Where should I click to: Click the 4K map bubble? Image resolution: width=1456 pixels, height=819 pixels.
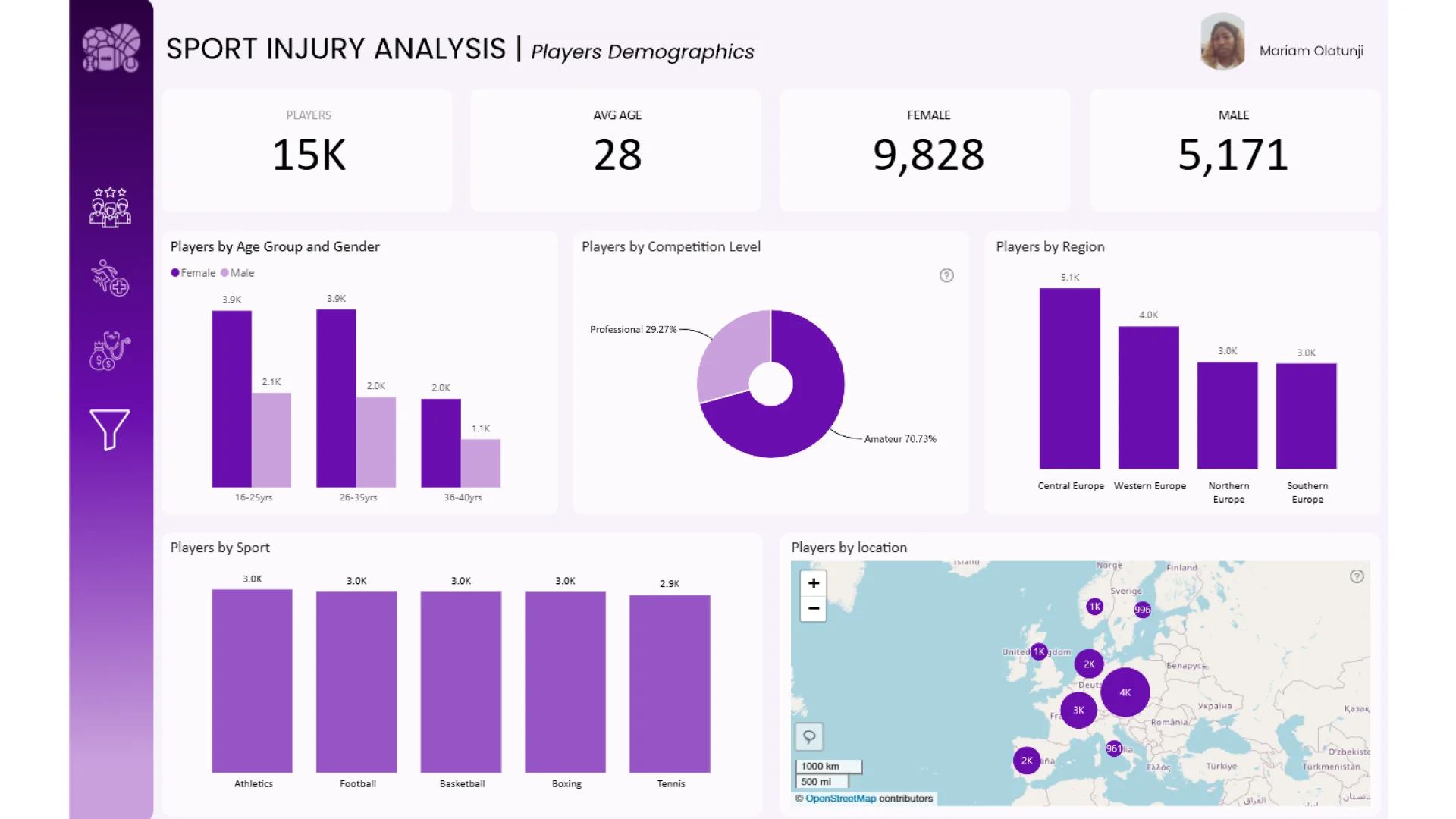coord(1125,692)
